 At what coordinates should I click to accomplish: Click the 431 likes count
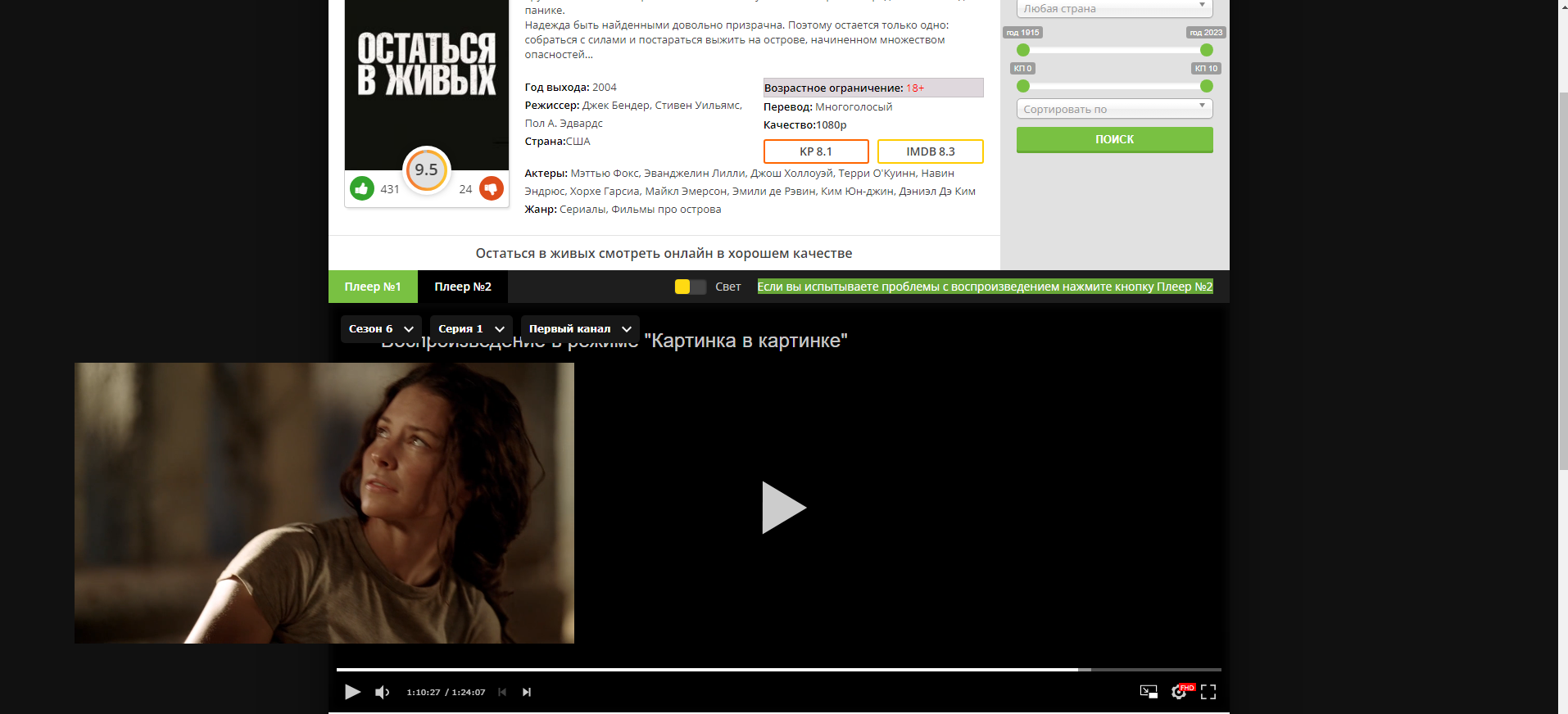pos(390,189)
